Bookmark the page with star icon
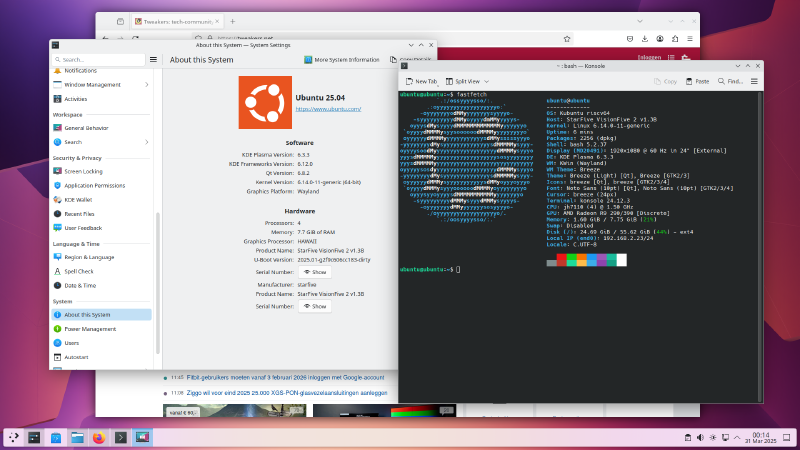Screen dimensions: 800x450 point(567,39)
